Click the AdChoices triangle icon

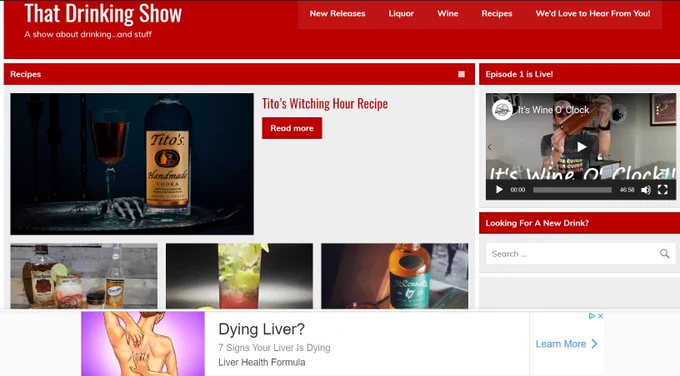click(592, 316)
